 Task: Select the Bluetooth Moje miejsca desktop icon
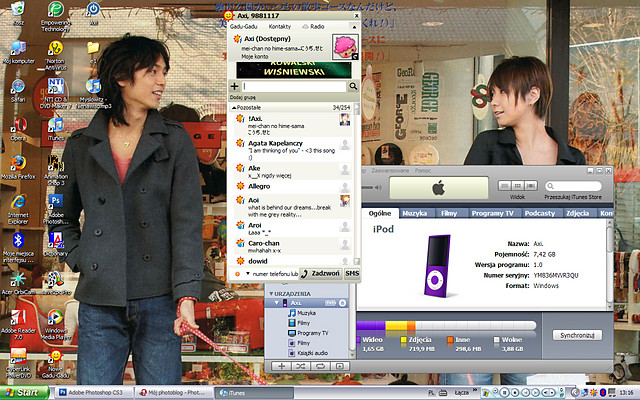(18, 248)
